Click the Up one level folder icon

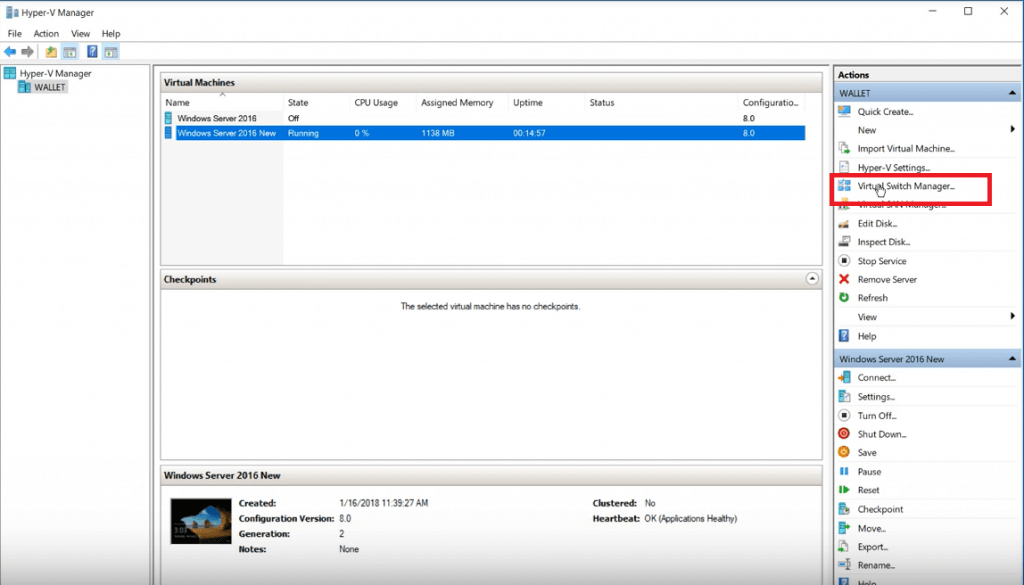click(x=51, y=52)
